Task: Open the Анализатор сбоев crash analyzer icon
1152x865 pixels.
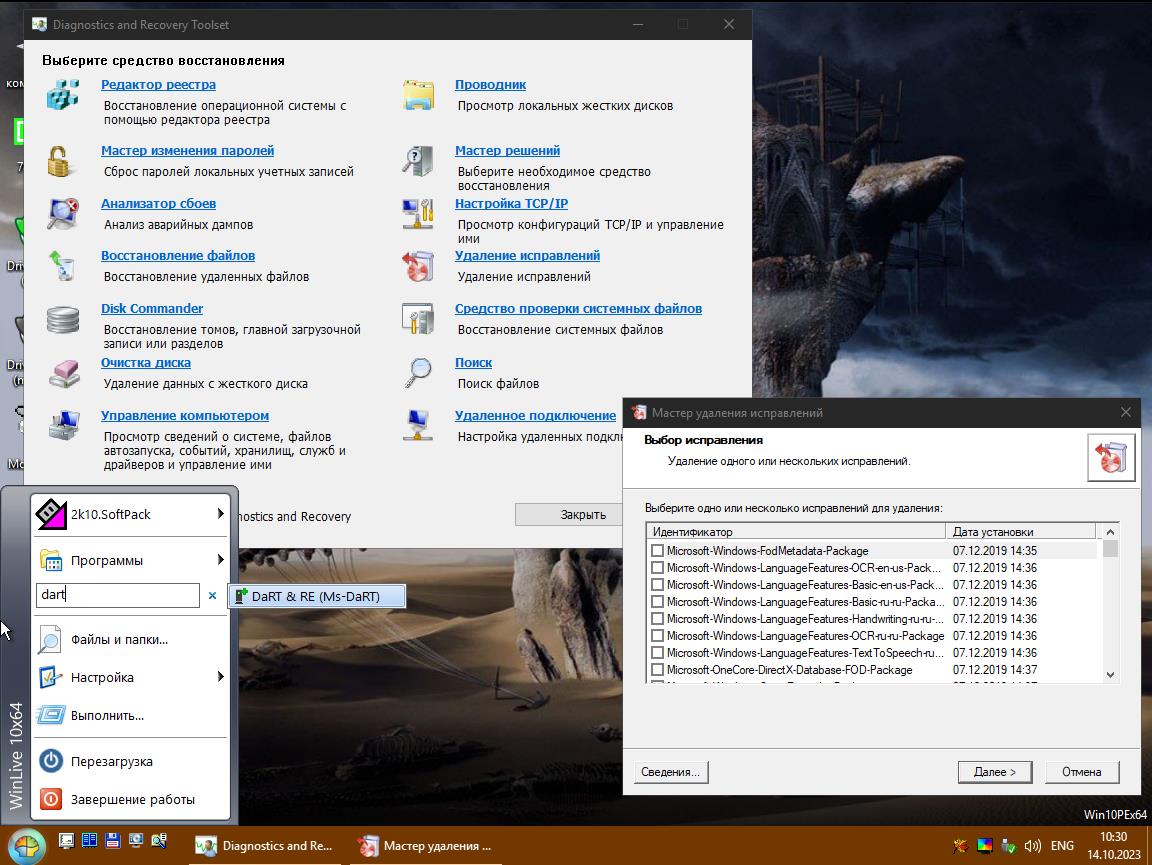Action: [x=63, y=213]
